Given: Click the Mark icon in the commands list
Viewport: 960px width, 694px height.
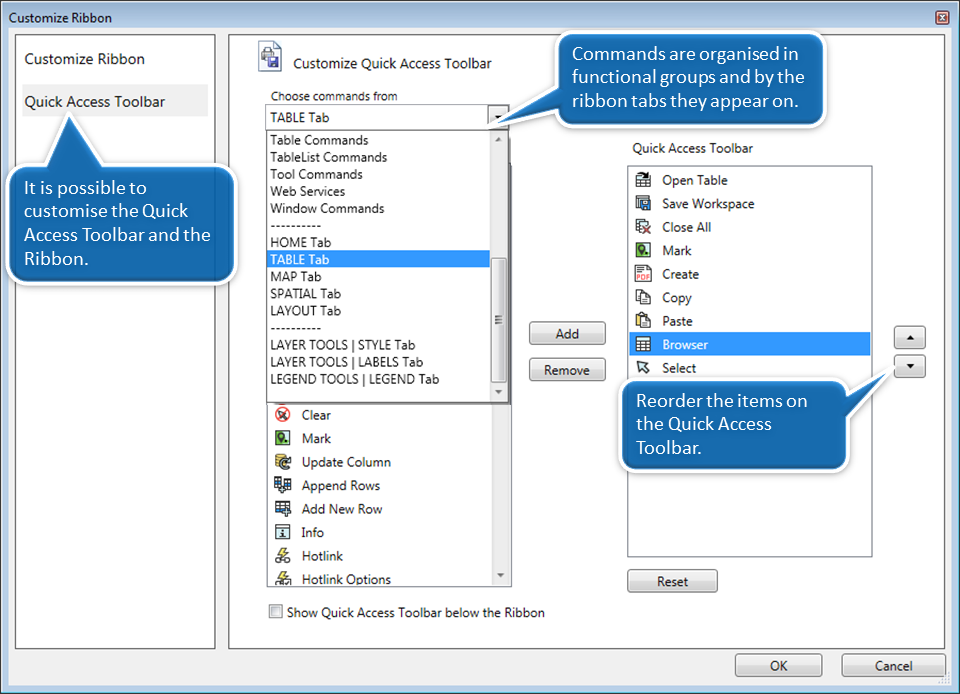Looking at the screenshot, I should point(282,438).
